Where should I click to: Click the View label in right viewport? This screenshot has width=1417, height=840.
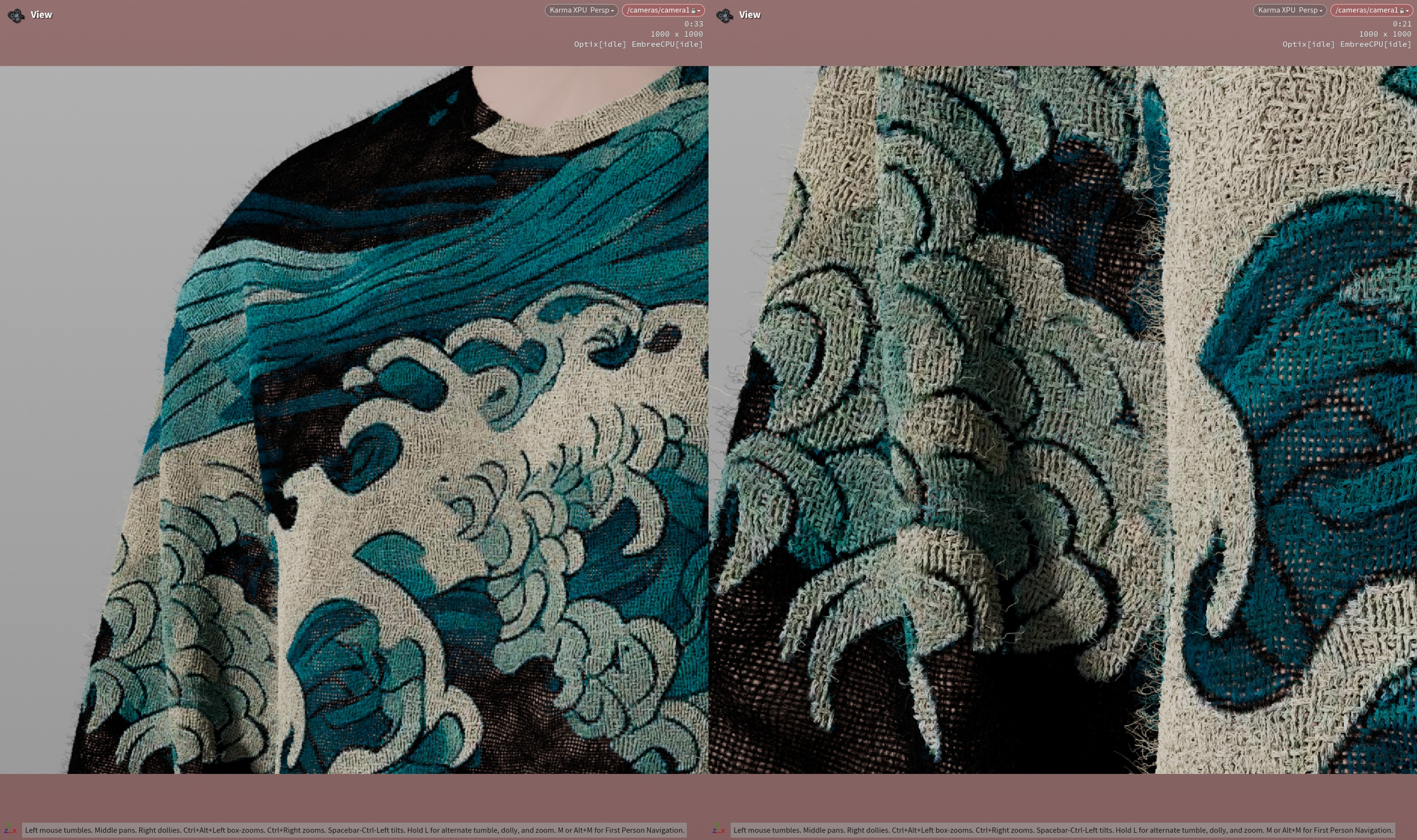click(749, 15)
